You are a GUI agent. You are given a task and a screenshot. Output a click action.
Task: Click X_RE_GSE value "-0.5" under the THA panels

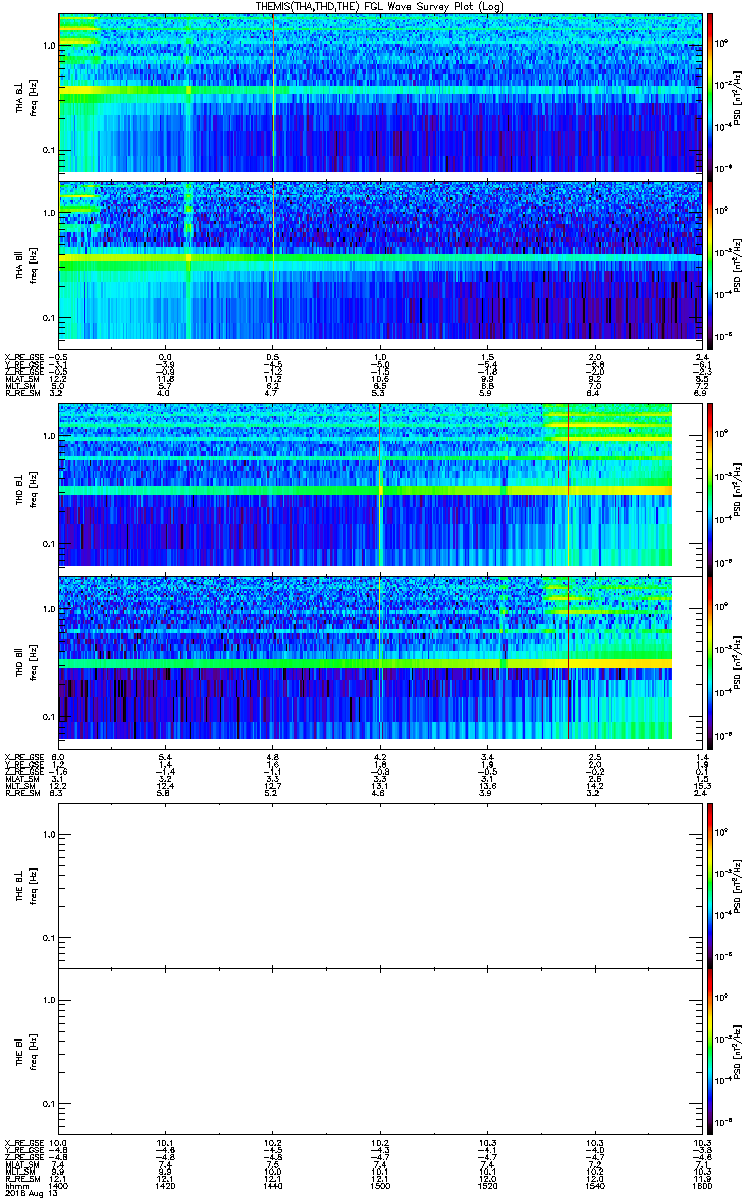click(59, 357)
